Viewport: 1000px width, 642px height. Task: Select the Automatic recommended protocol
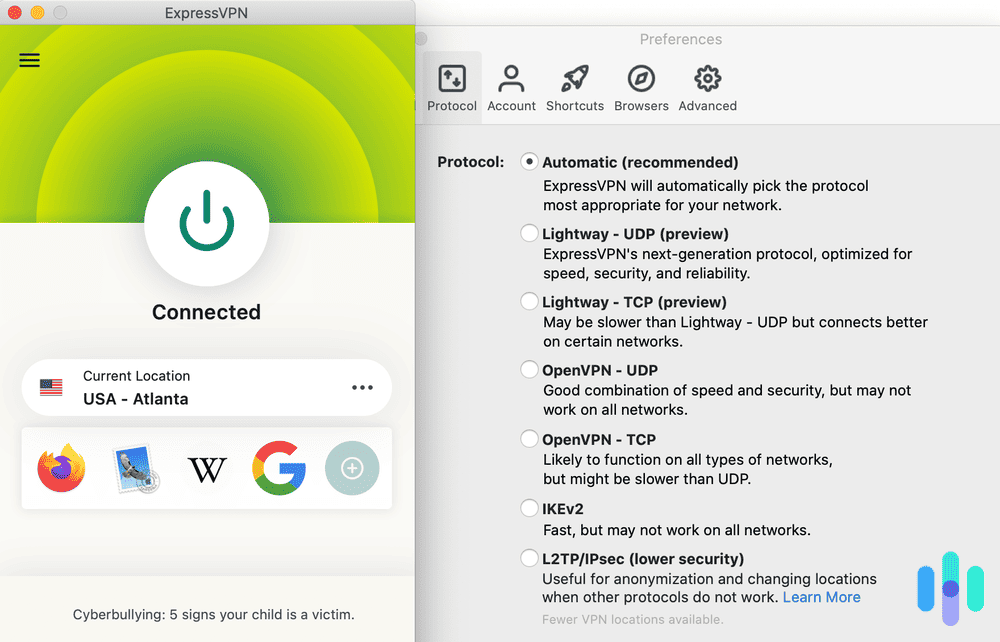pyautogui.click(x=529, y=161)
